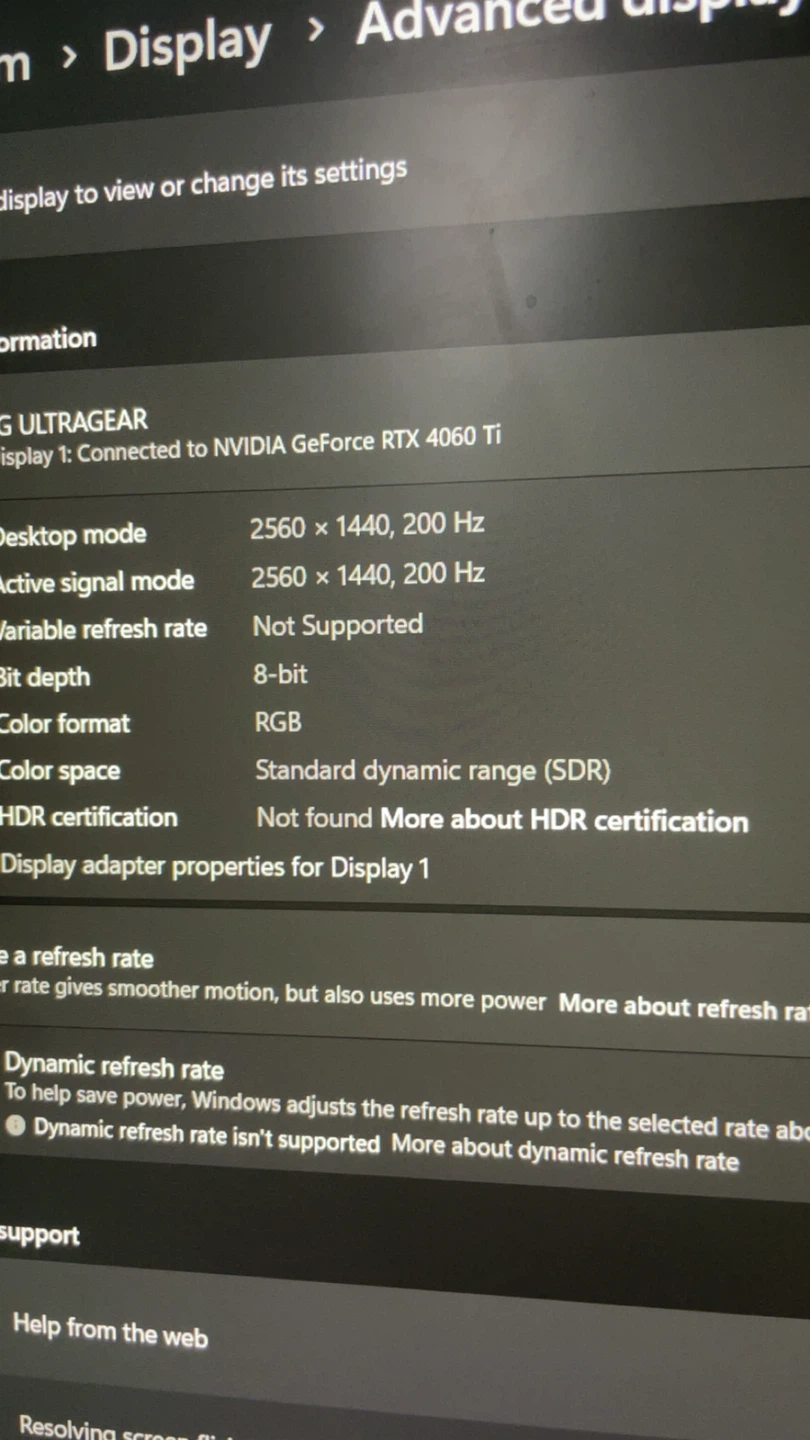Click the Standard dynamic range (SDR) color space value
The image size is (810, 1440).
click(433, 771)
